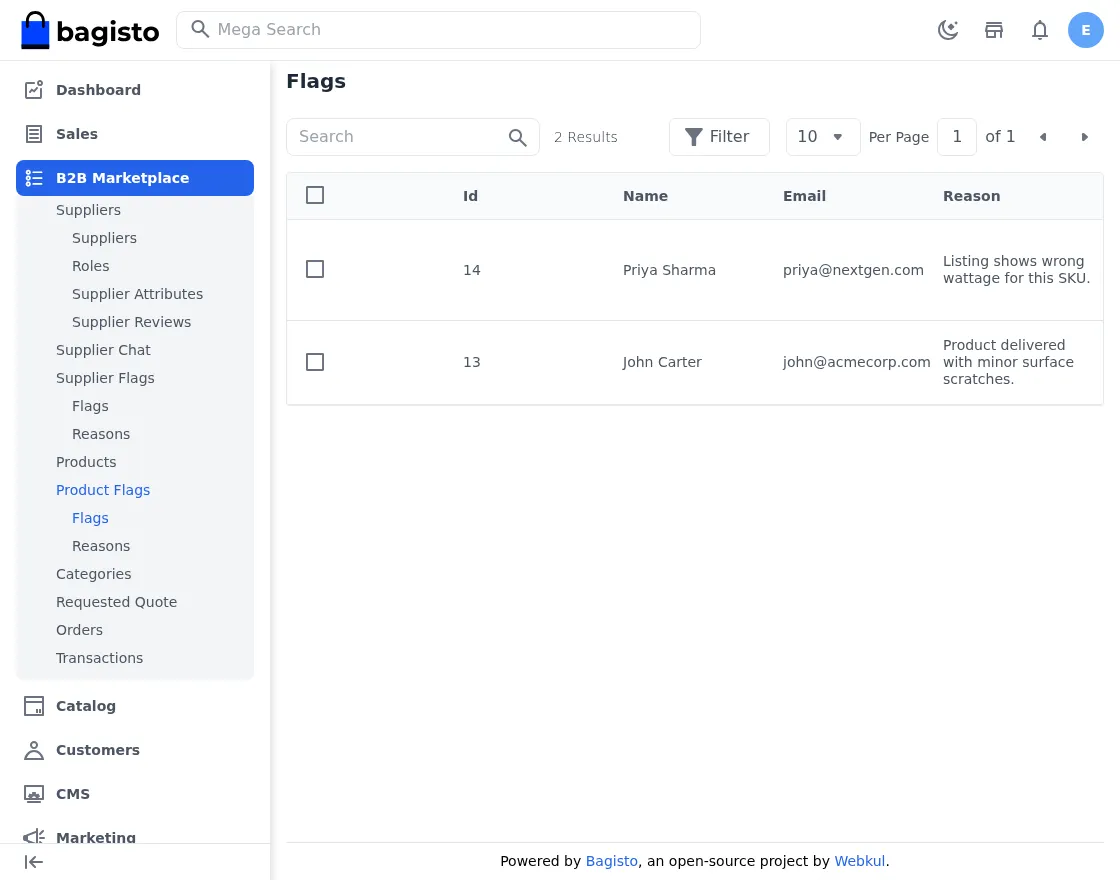Viewport: 1120px width, 880px height.
Task: Click the CMS monitor icon
Action: (x=34, y=794)
